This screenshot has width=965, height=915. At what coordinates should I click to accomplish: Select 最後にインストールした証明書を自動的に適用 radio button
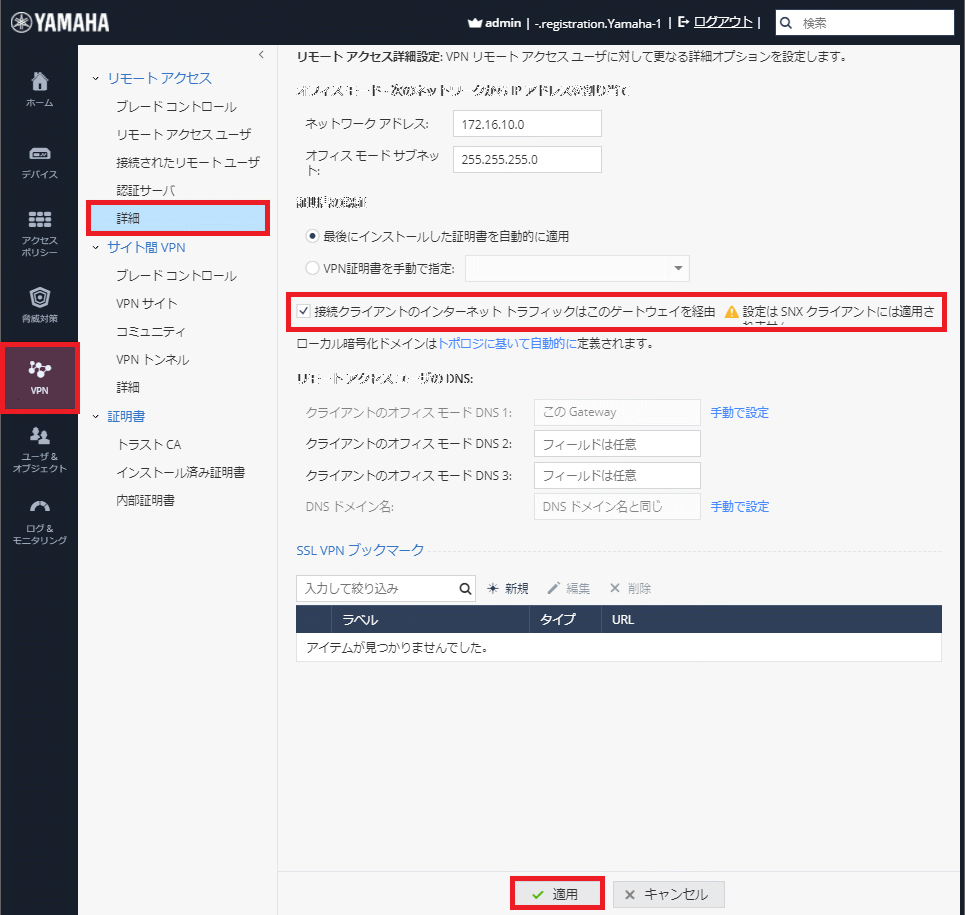tap(313, 237)
